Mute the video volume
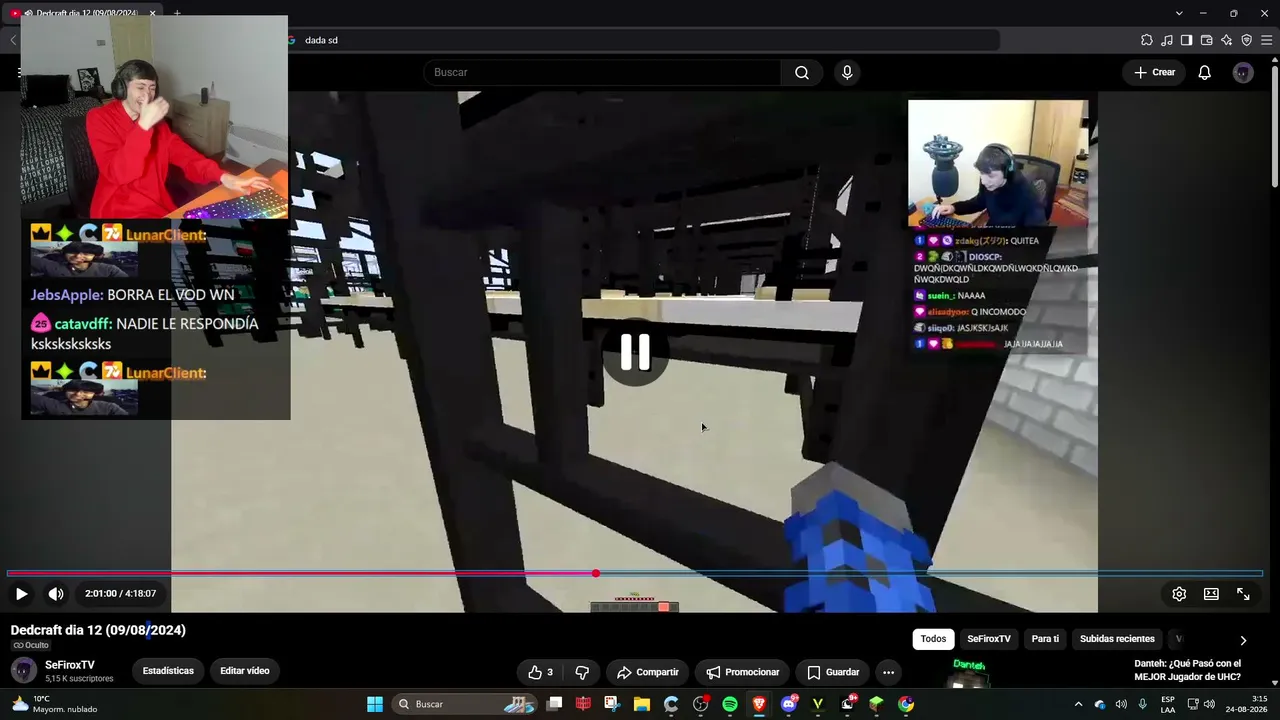Viewport: 1280px width, 720px height. coord(56,594)
